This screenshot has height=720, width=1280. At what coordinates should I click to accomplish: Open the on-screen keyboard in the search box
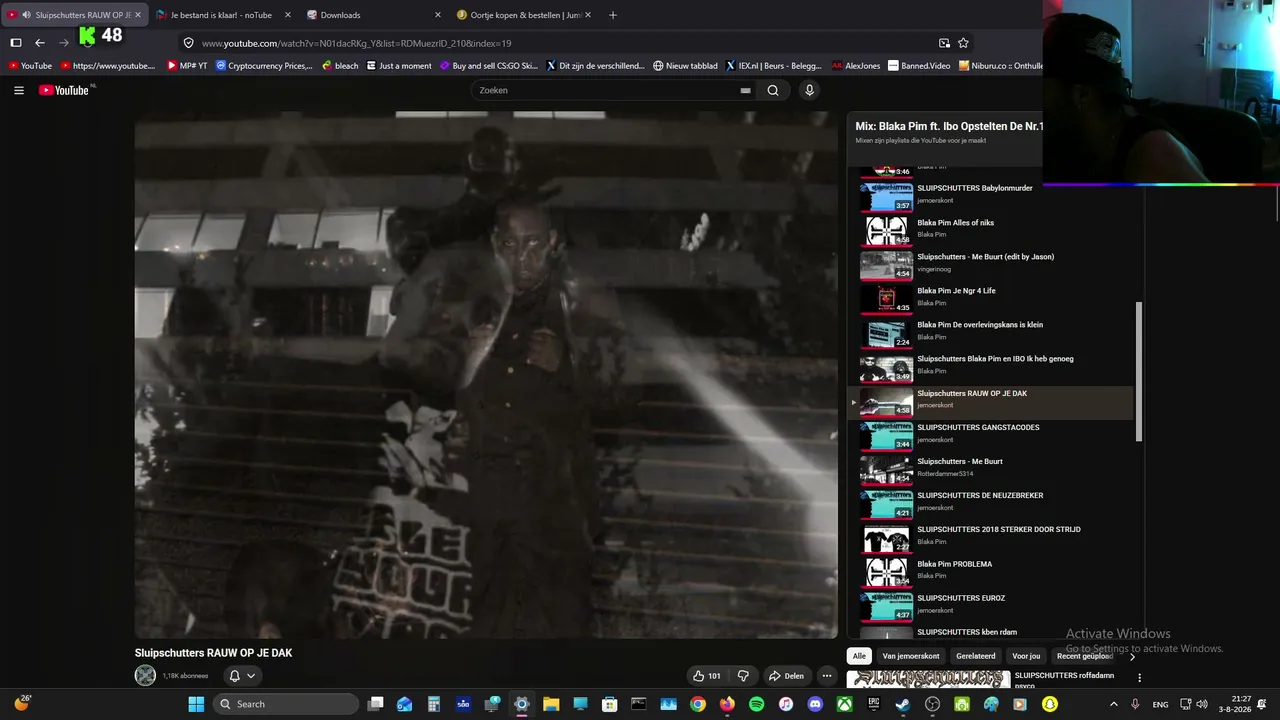(745, 90)
